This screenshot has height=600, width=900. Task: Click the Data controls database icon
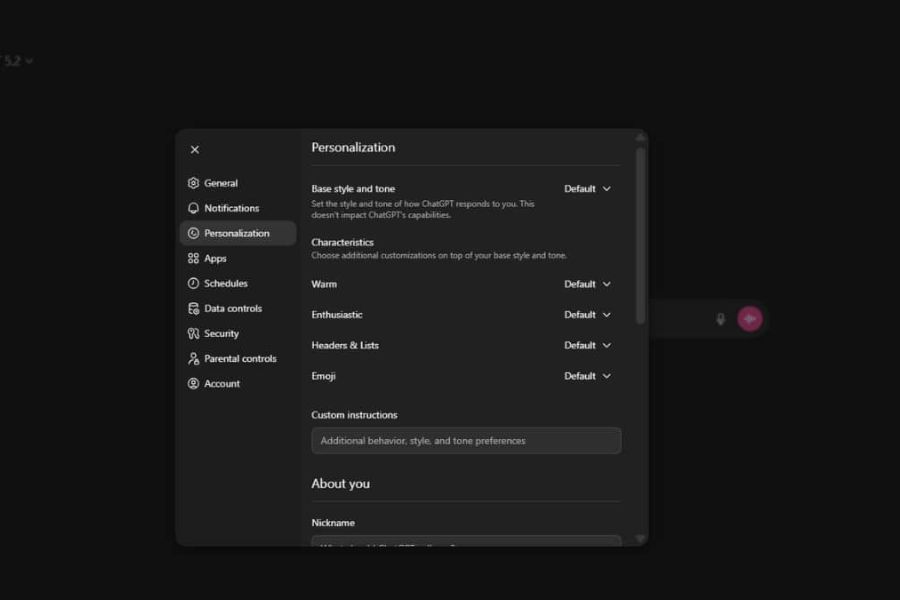pos(194,308)
